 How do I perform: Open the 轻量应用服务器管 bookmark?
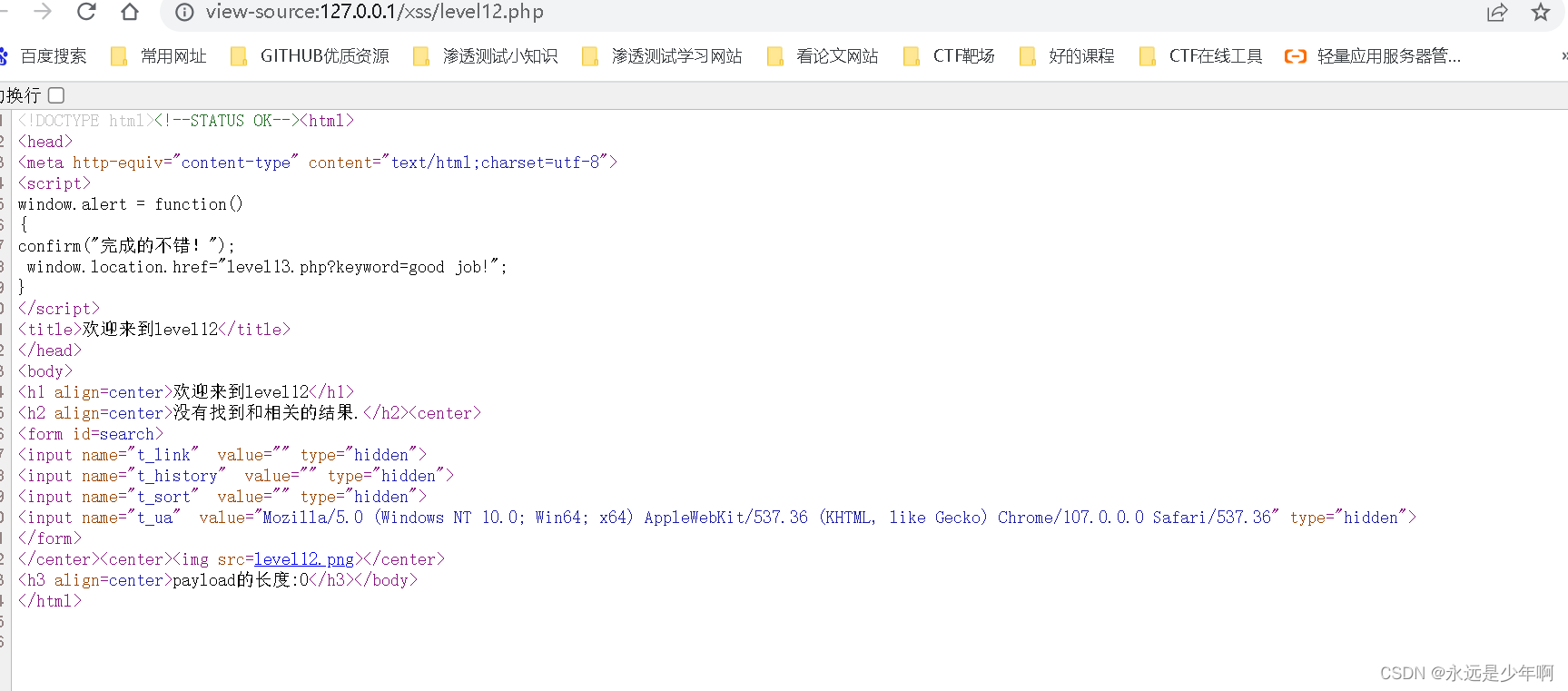click(1373, 56)
